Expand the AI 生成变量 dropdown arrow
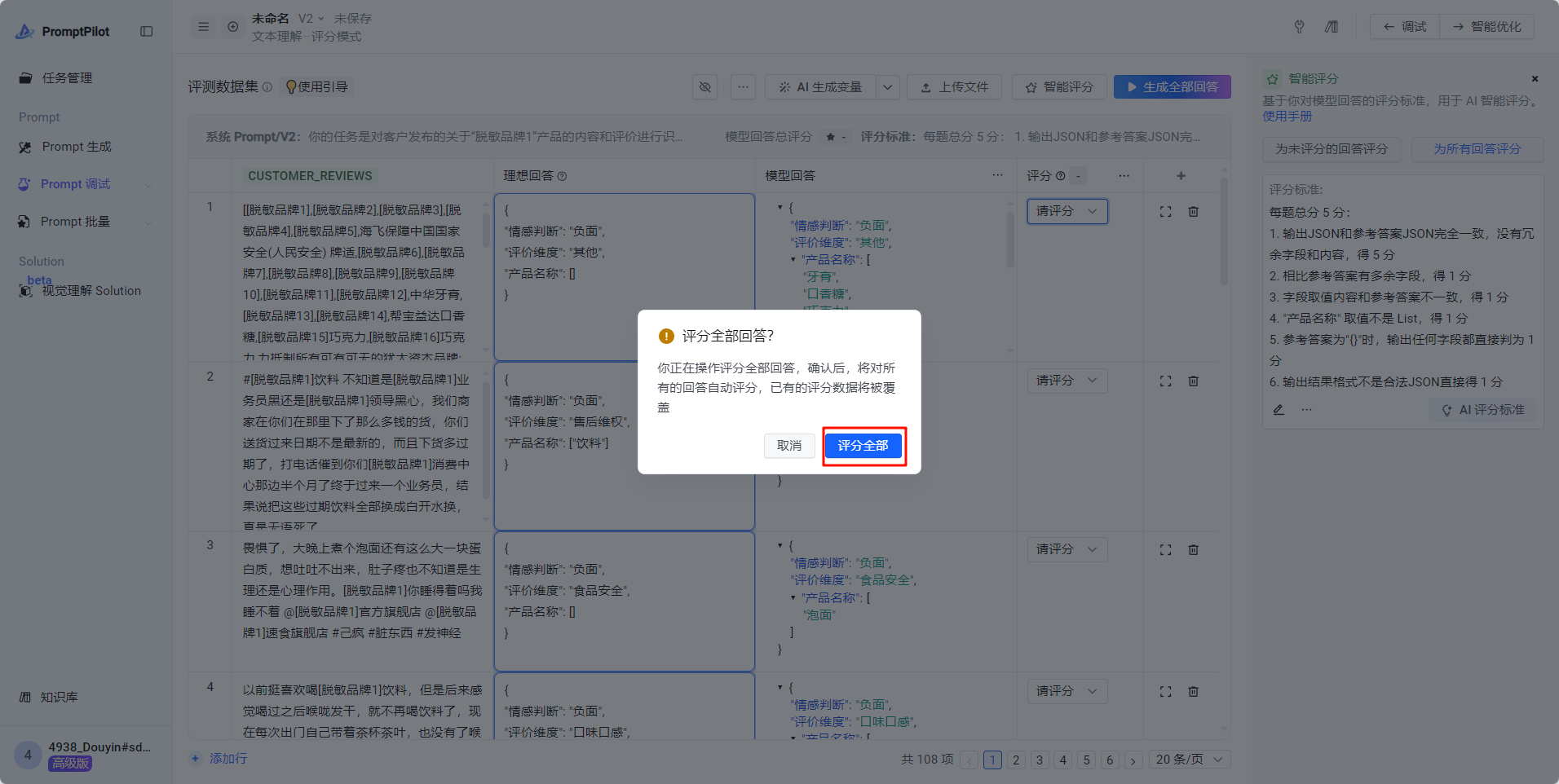The image size is (1559, 784). pos(888,86)
